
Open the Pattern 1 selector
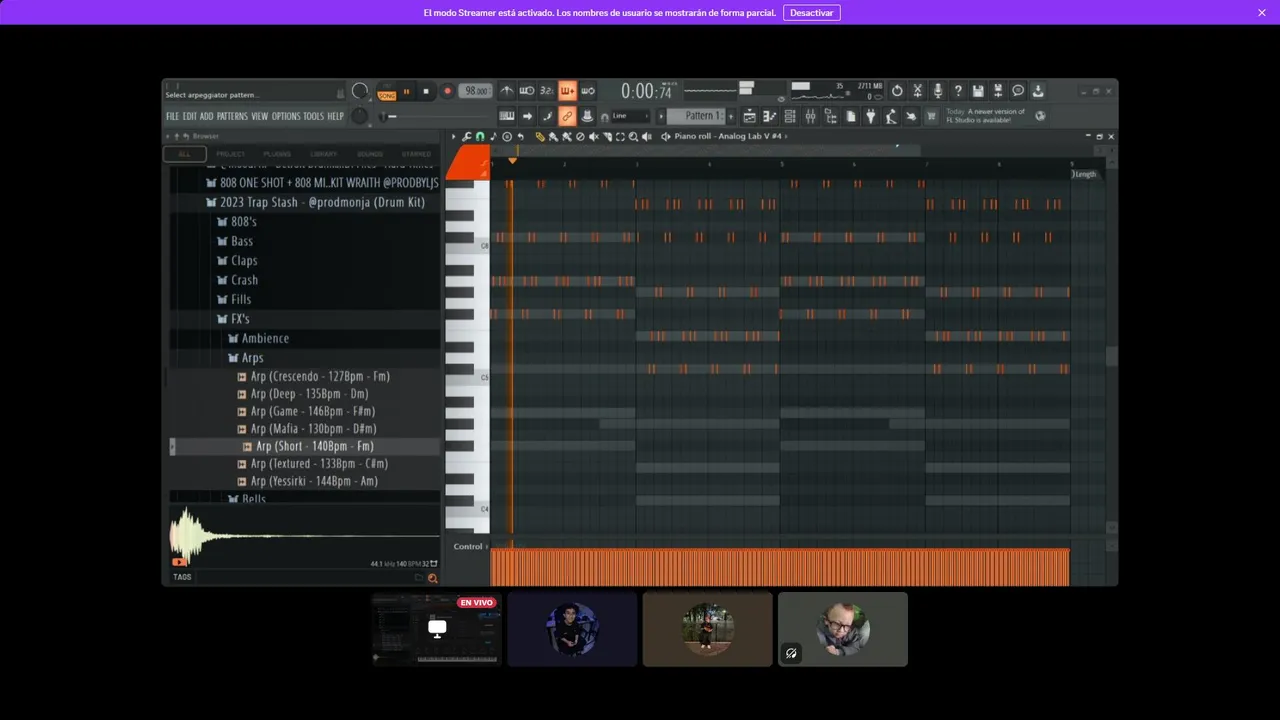(696, 116)
